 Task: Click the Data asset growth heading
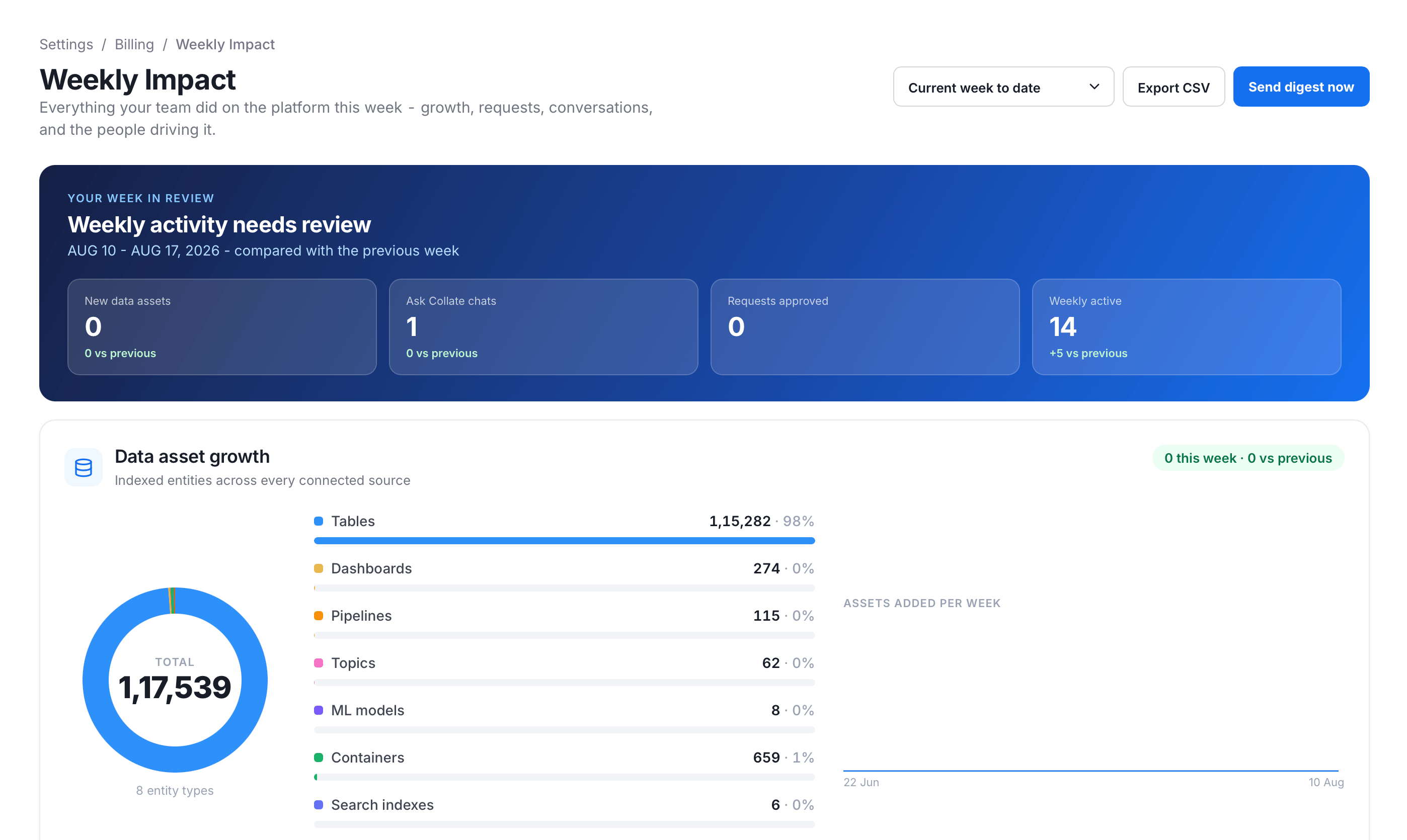(x=193, y=457)
